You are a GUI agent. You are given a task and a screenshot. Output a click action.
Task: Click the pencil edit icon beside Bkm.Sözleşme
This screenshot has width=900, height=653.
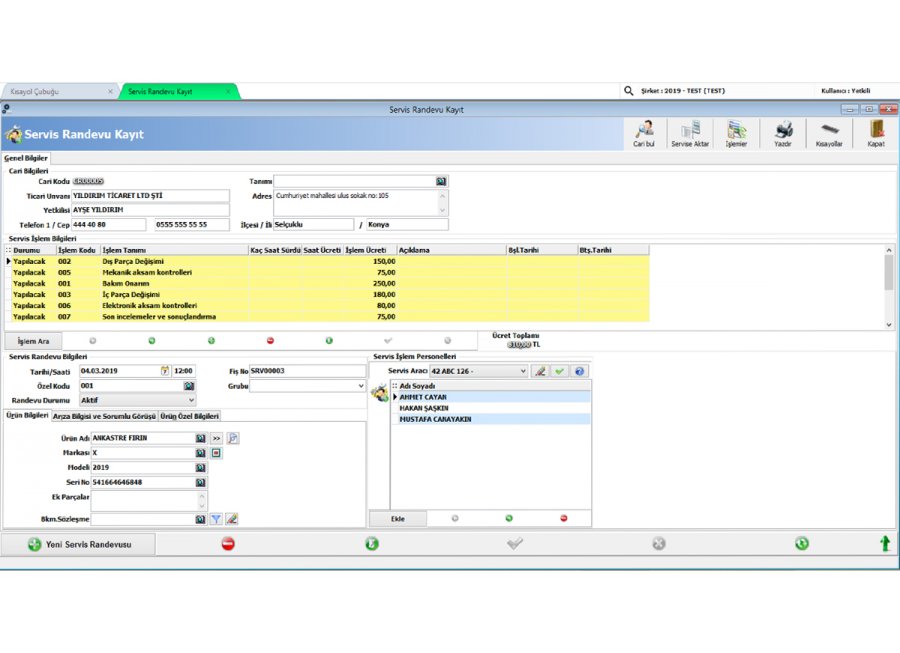(x=231, y=519)
